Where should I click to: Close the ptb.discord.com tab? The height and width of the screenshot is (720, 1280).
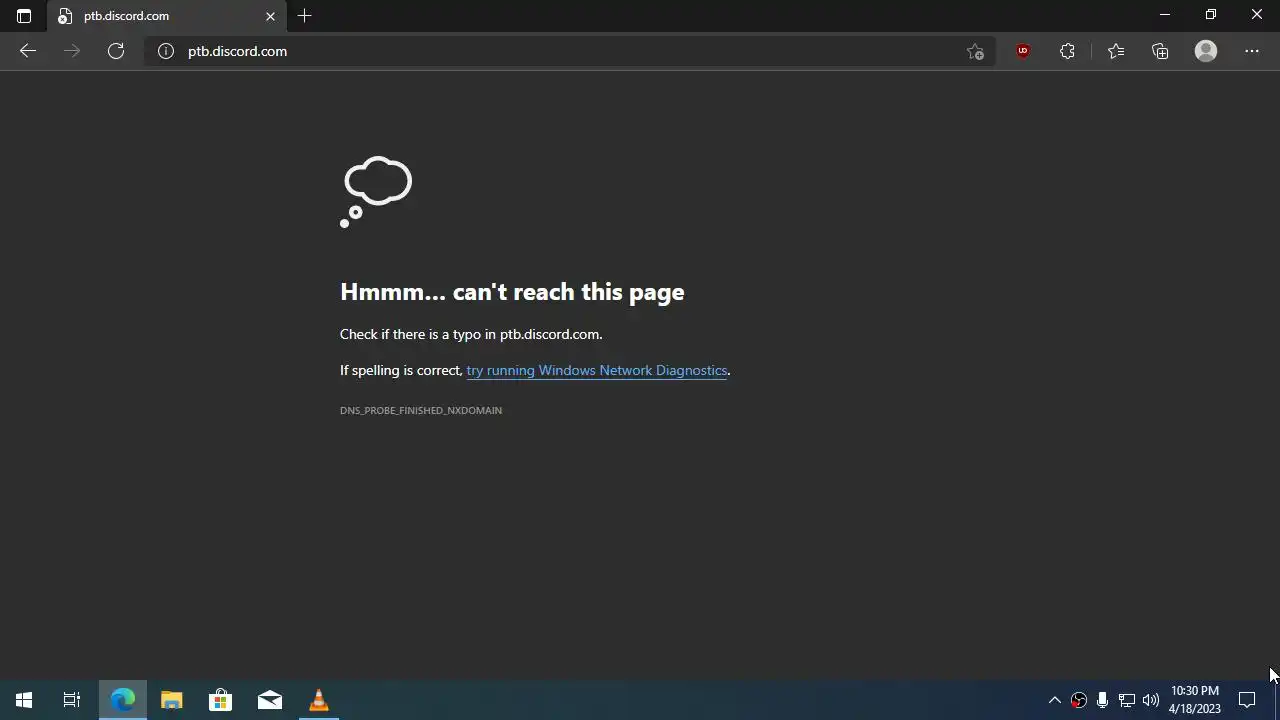[x=270, y=16]
